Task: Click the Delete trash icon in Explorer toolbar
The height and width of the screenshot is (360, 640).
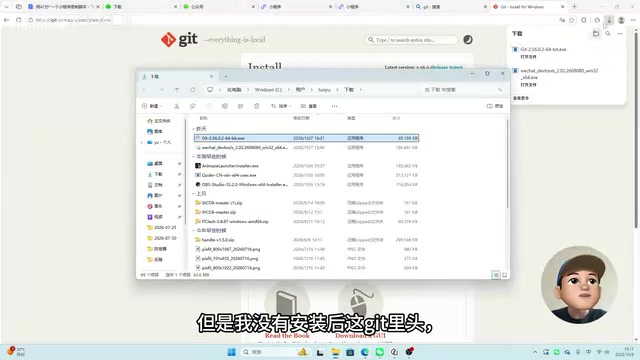Action: pos(256,106)
